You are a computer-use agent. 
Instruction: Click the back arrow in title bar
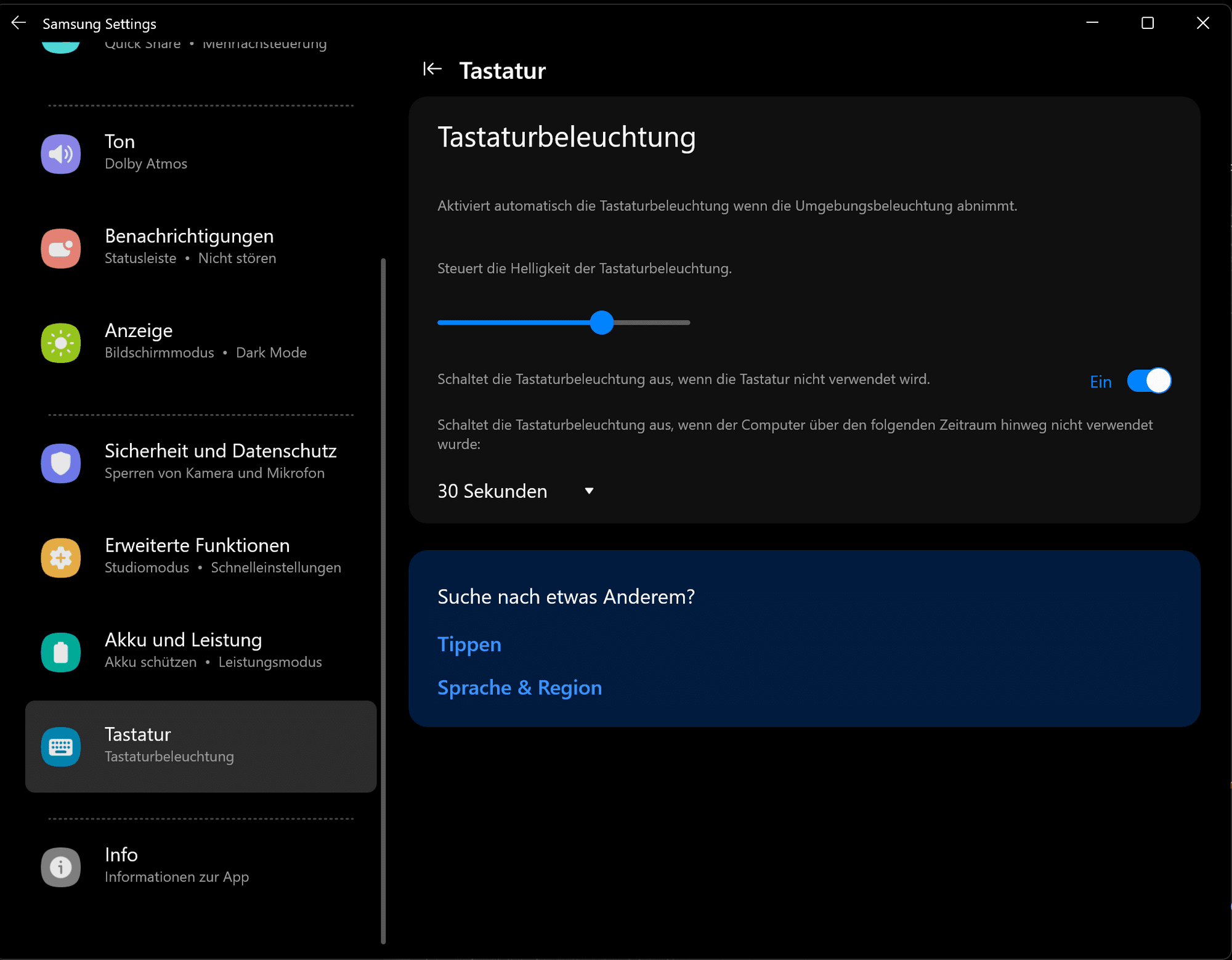point(18,23)
